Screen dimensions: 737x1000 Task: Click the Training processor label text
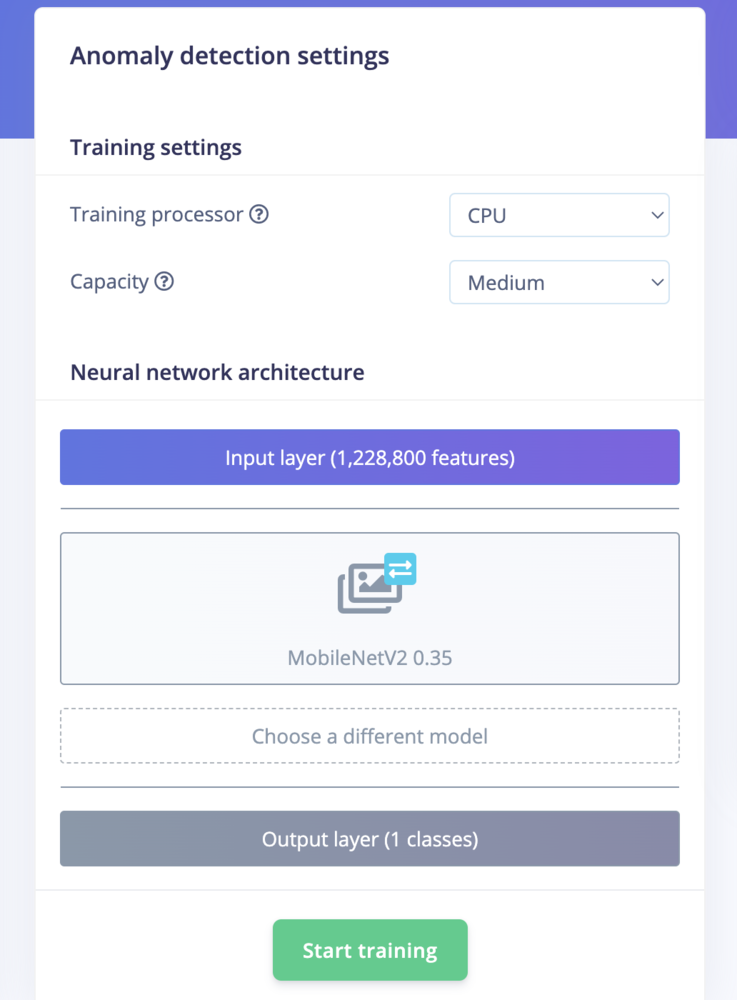(x=157, y=215)
